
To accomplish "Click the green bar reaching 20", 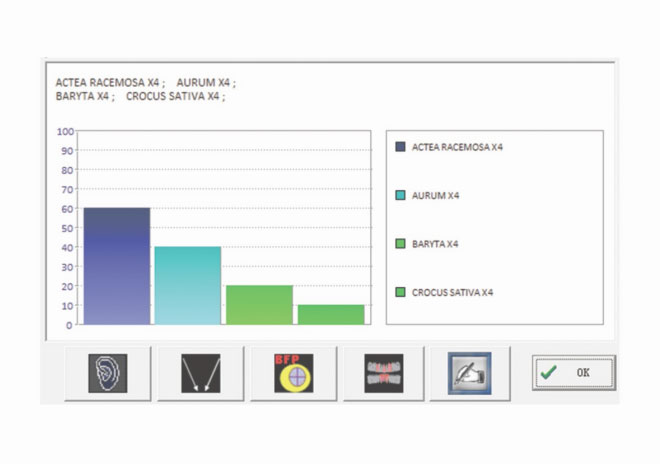I will 259,305.
